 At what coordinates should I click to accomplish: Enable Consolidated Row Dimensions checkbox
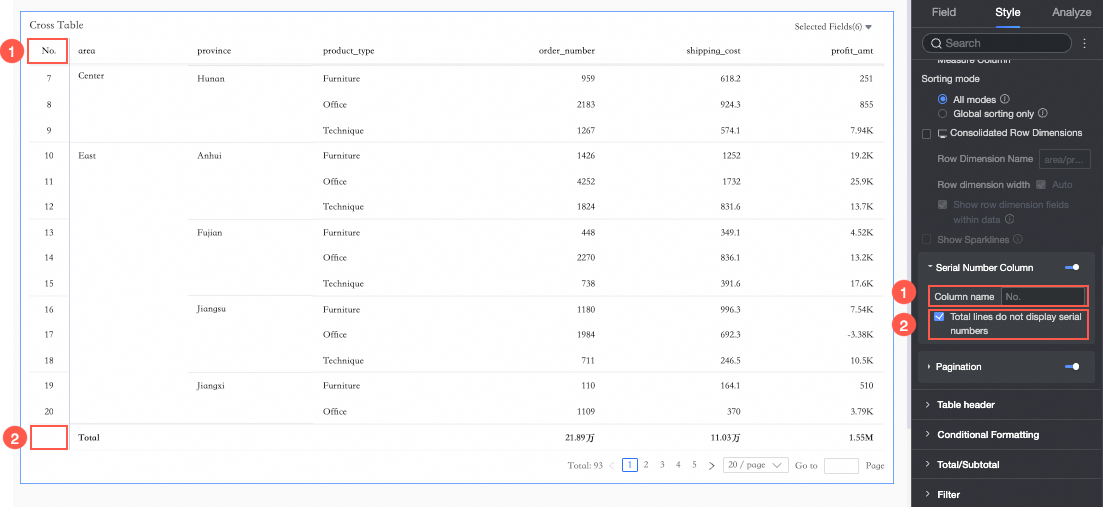pyautogui.click(x=927, y=133)
